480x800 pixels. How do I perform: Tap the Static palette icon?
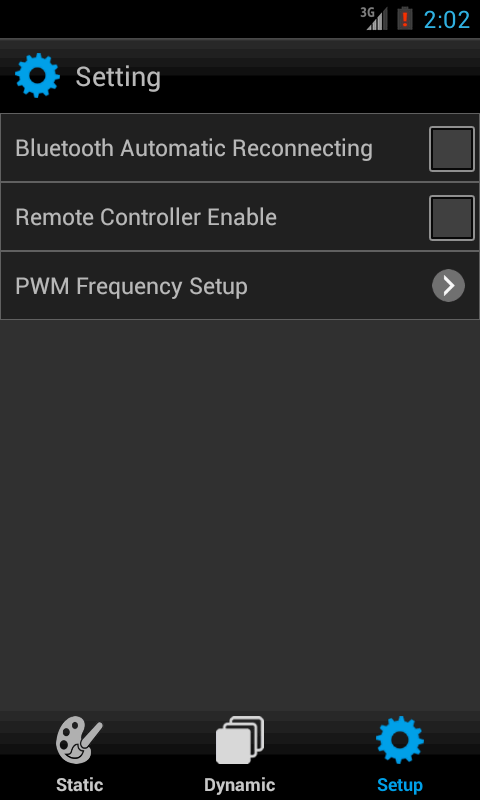pos(79,740)
